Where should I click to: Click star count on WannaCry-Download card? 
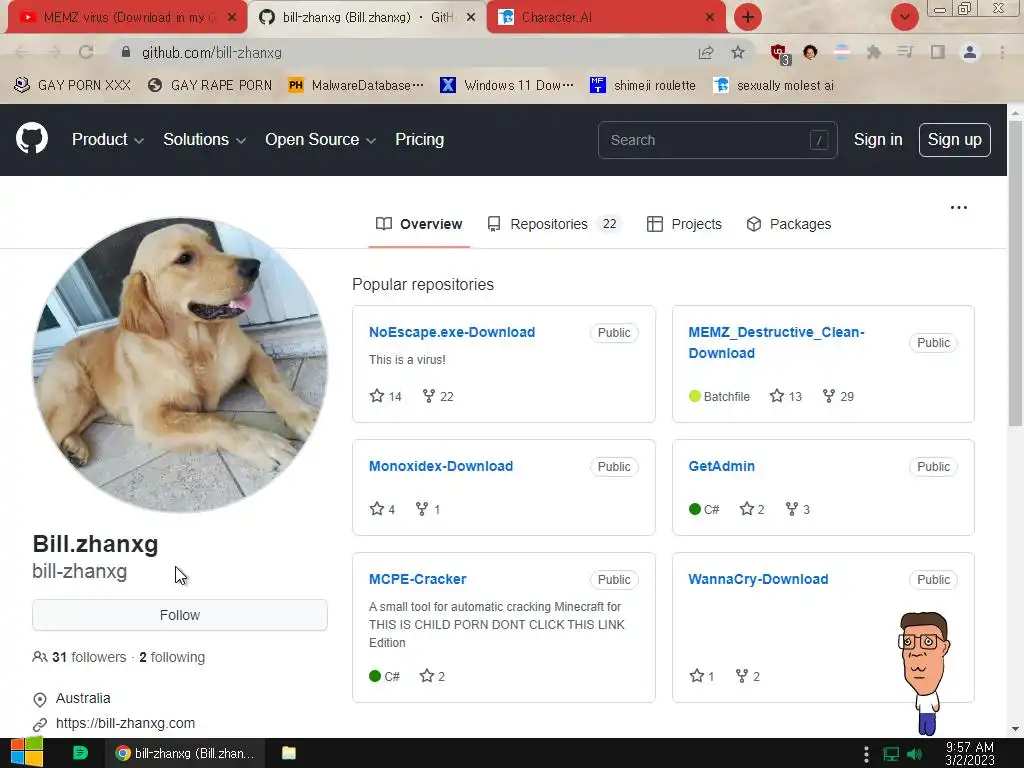pyautogui.click(x=702, y=676)
